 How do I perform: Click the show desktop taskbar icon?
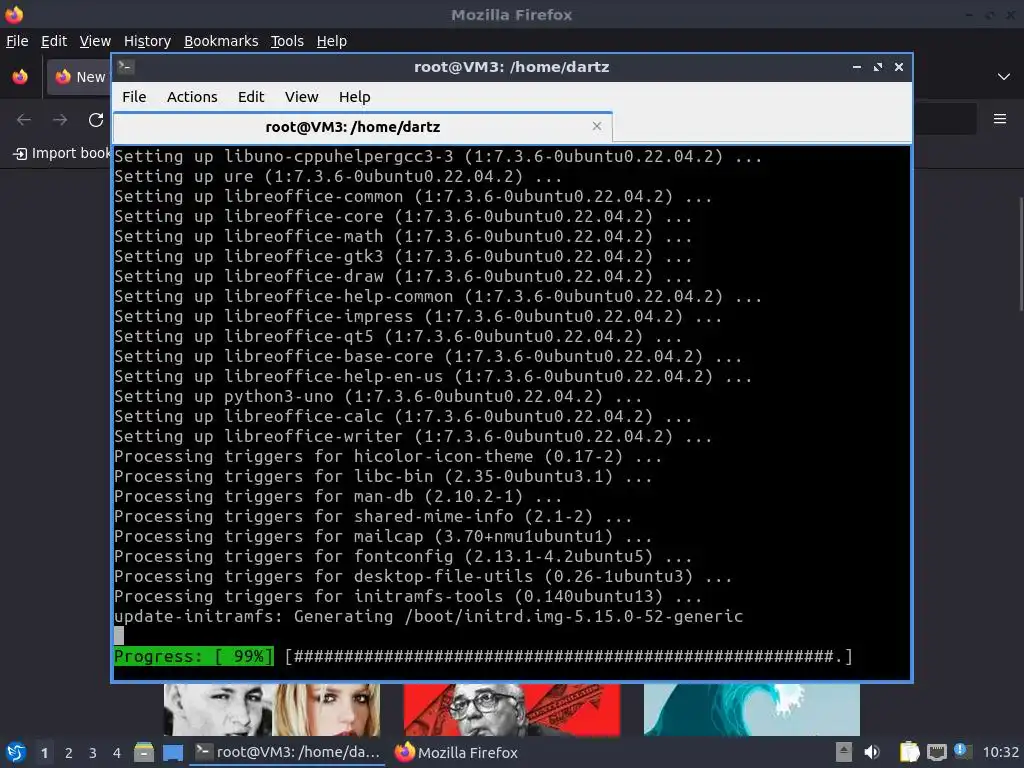click(x=173, y=752)
